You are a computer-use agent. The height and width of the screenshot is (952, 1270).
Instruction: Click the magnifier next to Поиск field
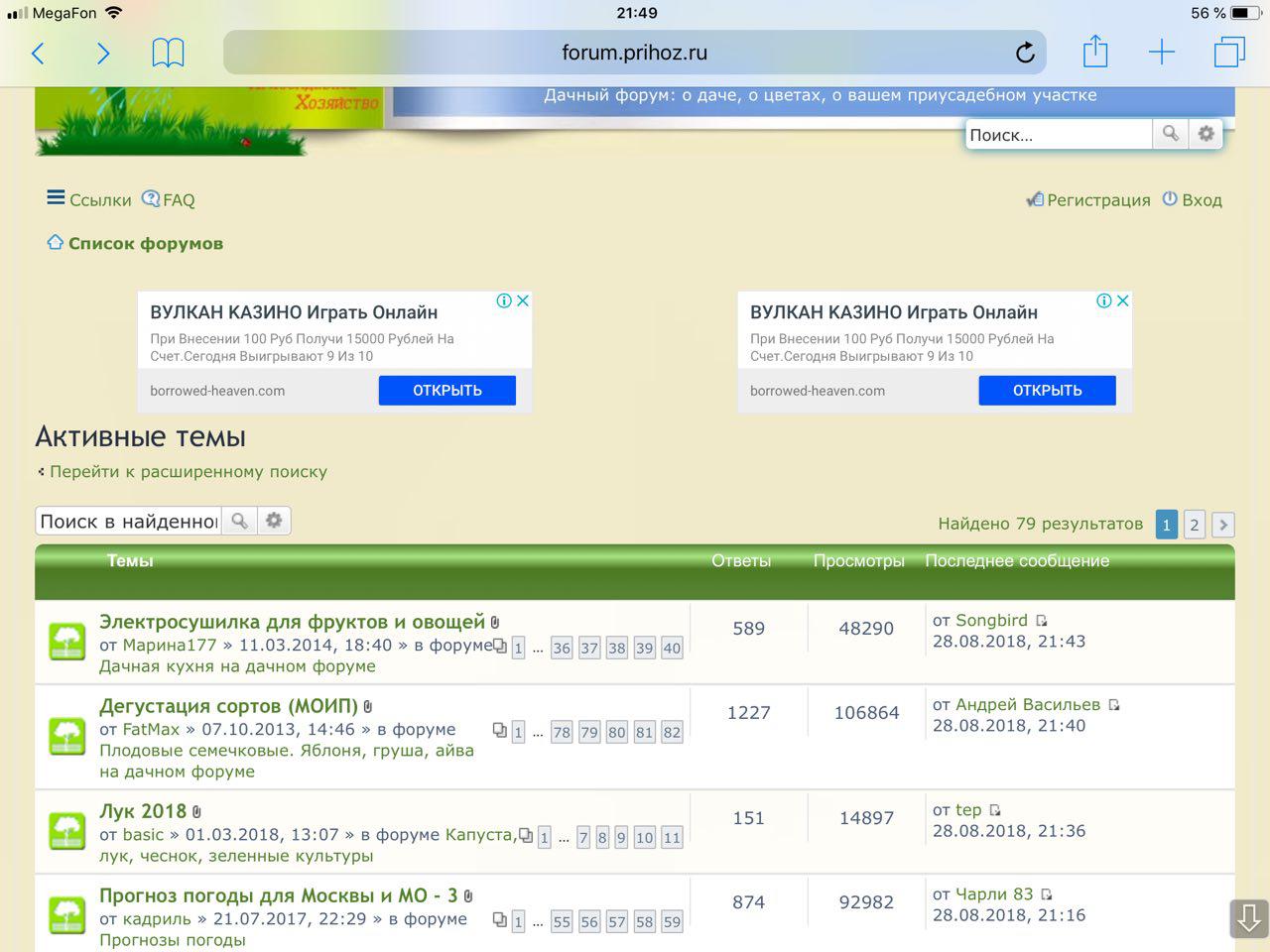pos(1171,134)
